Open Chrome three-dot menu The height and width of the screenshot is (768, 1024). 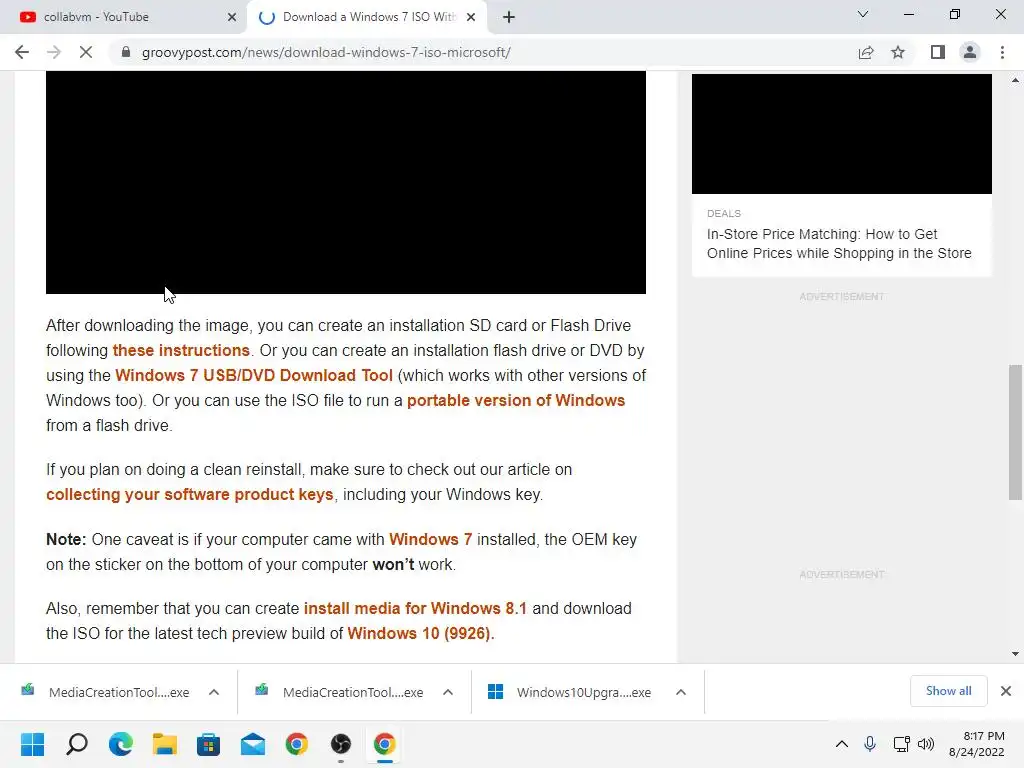(x=1002, y=52)
